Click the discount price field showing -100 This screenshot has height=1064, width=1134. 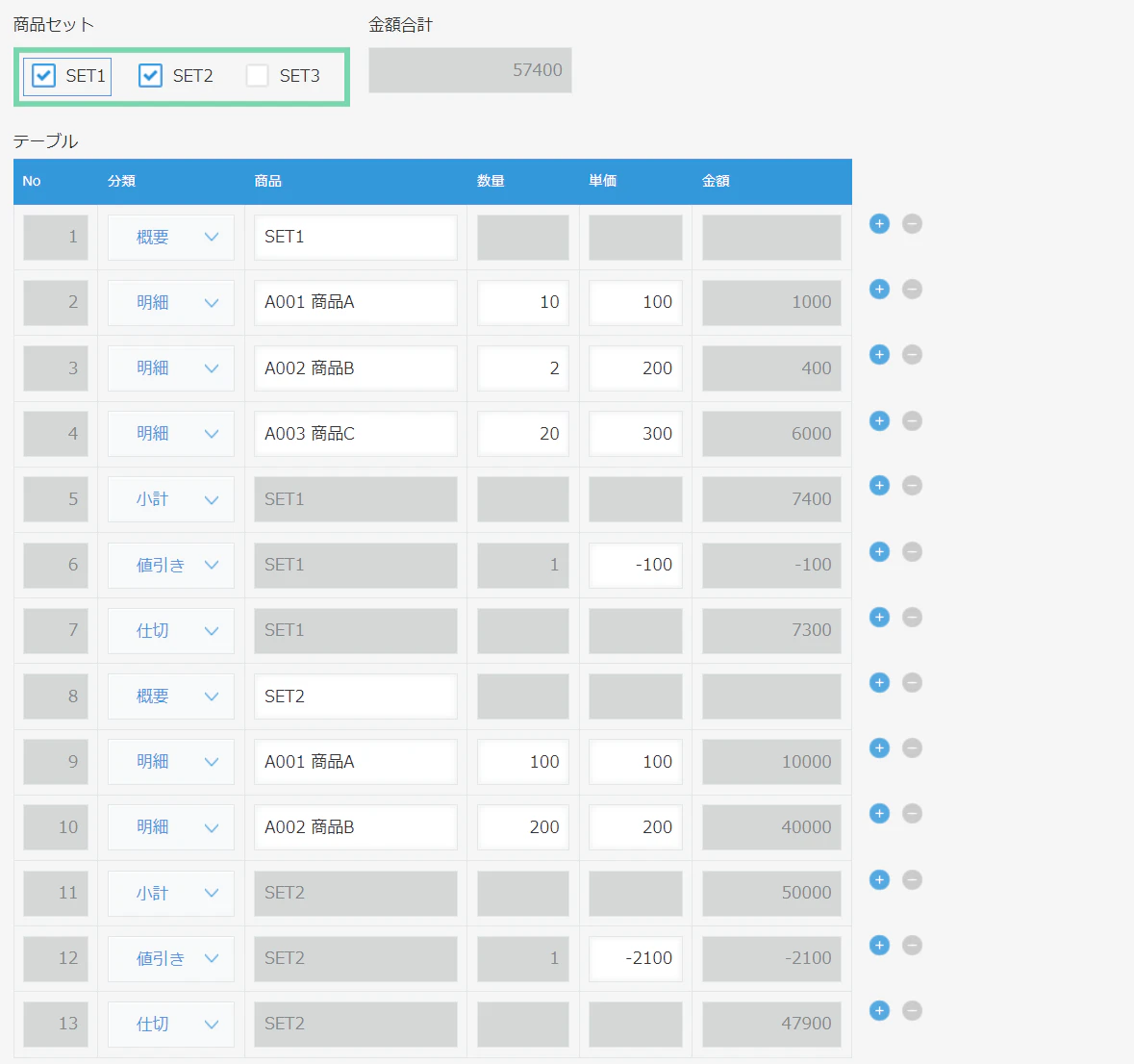[635, 565]
